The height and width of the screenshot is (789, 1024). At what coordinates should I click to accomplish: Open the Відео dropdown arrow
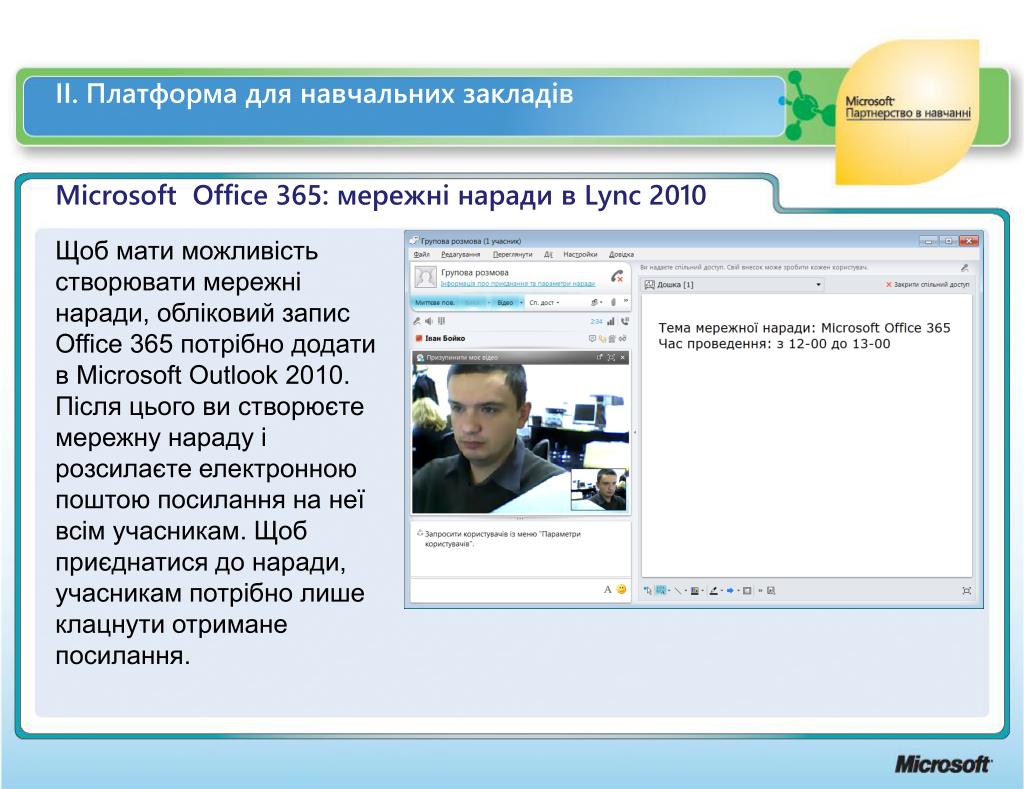pyautogui.click(x=521, y=302)
